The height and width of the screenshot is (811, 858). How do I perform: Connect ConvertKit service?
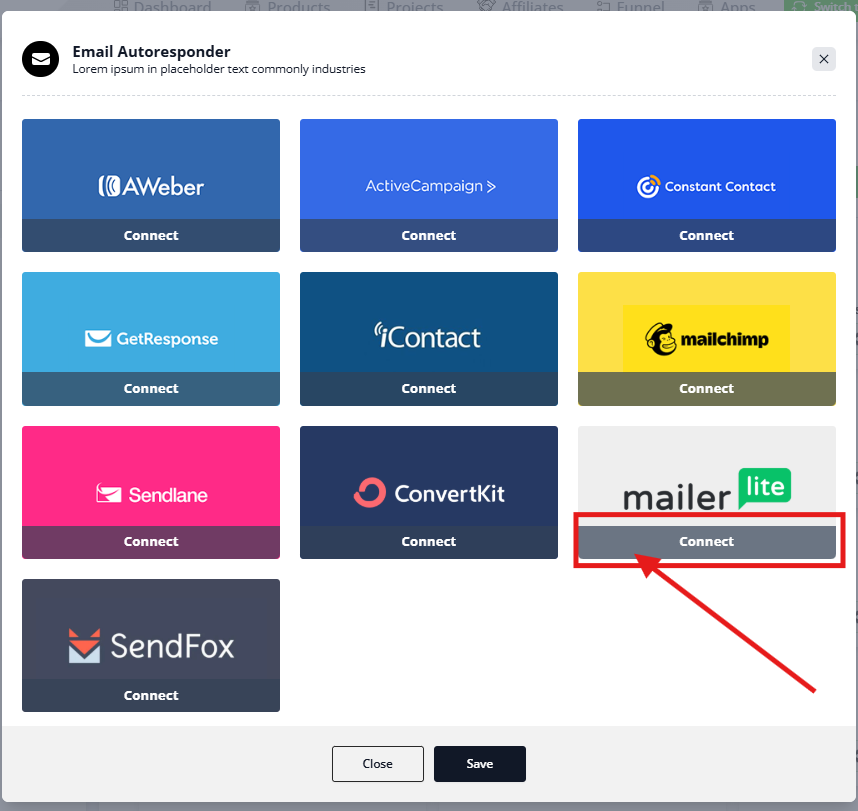[428, 542]
